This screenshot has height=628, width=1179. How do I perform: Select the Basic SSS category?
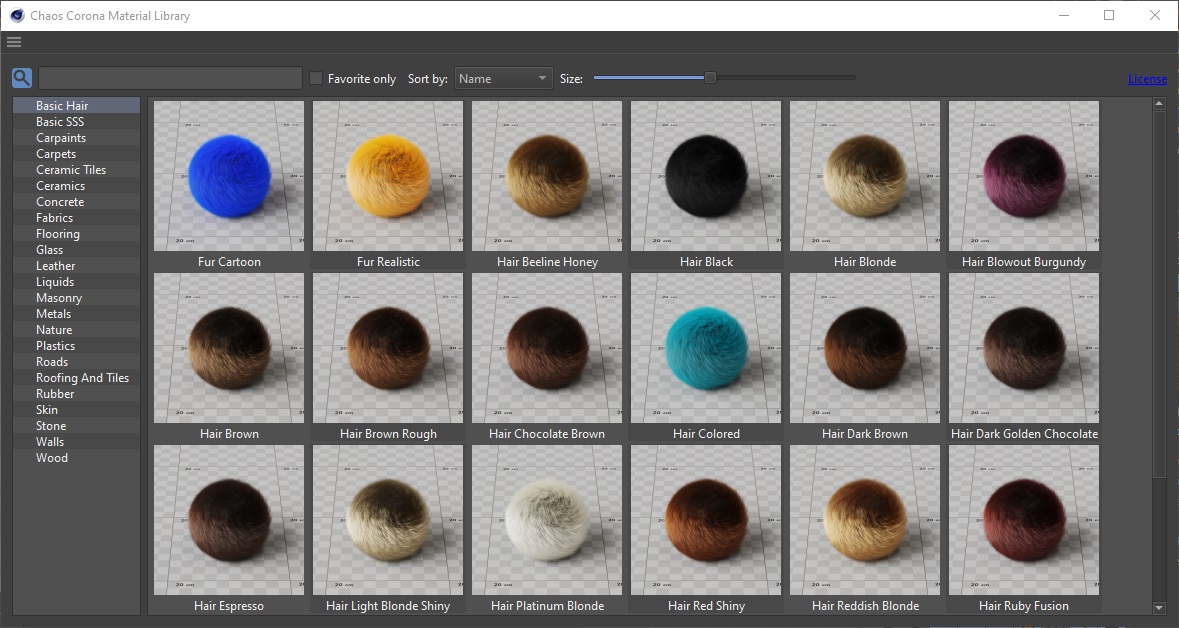pyautogui.click(x=76, y=122)
